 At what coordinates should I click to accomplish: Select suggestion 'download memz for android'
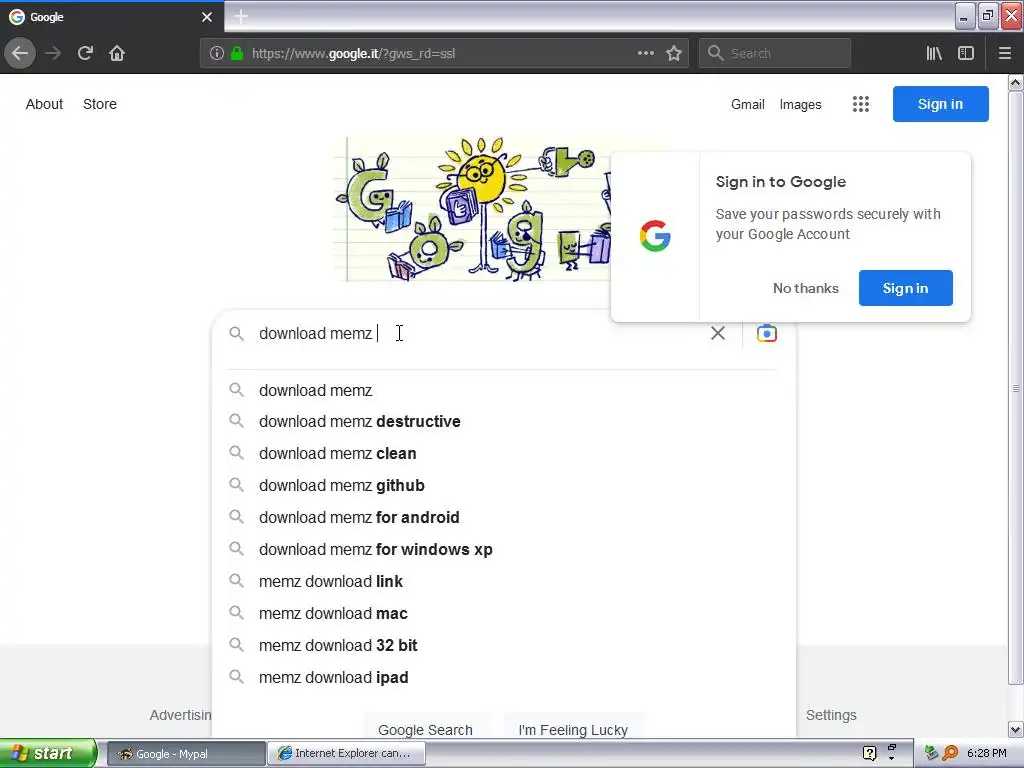502,517
